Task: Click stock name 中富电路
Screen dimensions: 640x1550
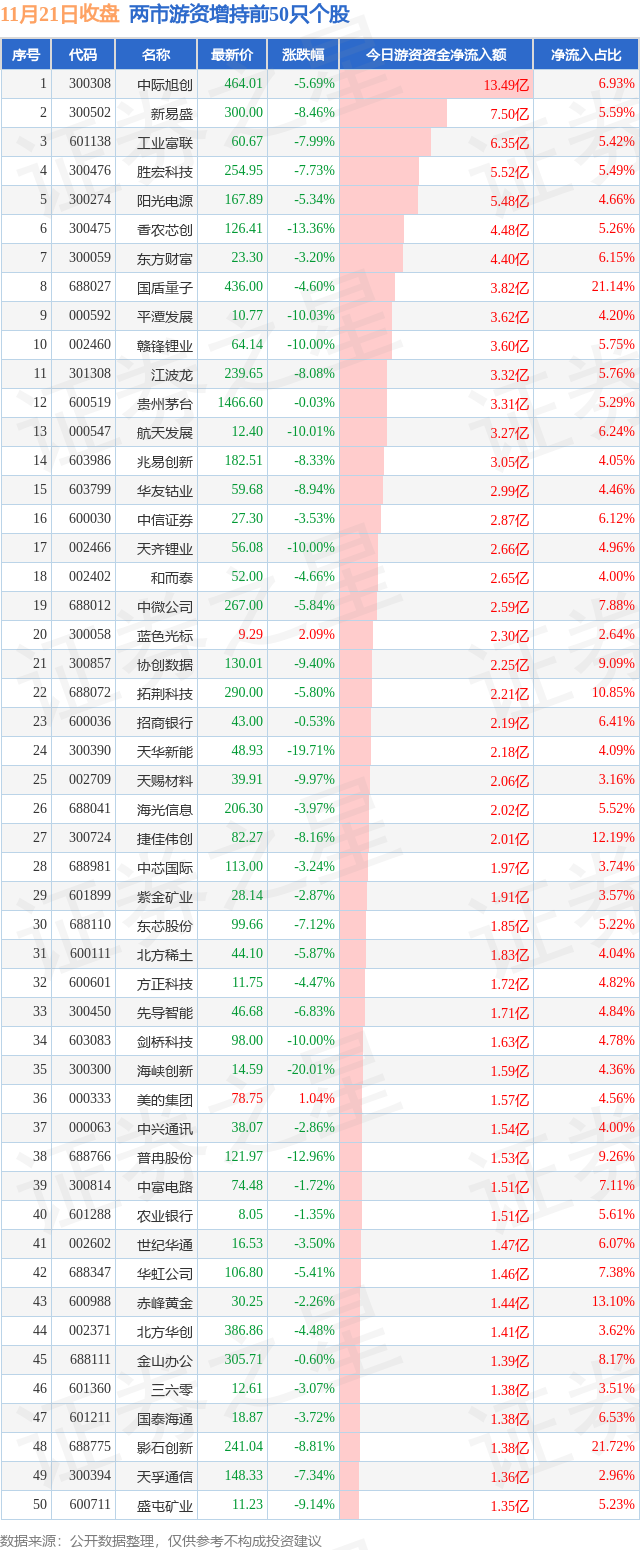Action: tap(165, 1187)
